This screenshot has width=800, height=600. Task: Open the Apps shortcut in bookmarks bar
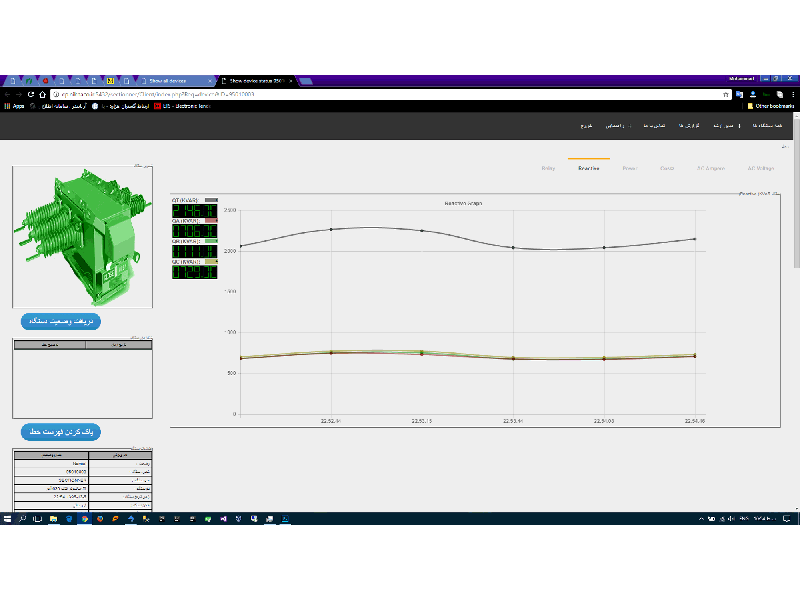click(x=14, y=105)
